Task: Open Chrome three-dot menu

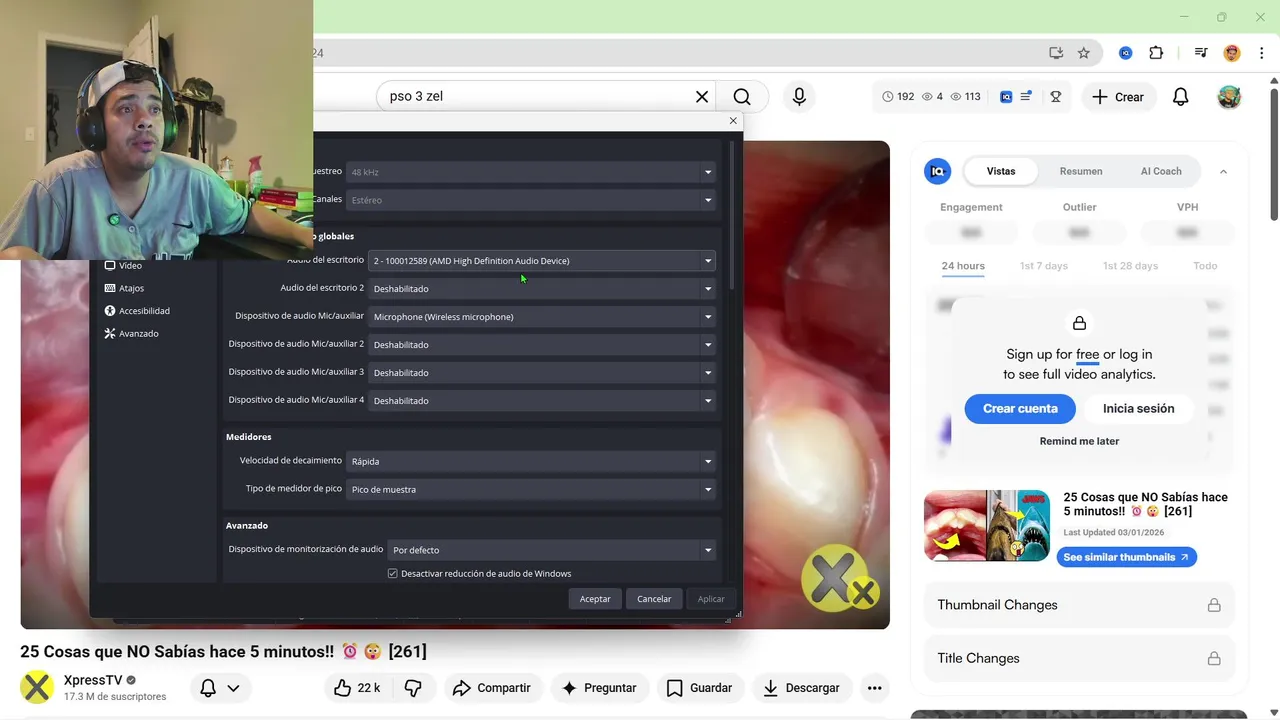Action: (x=1260, y=53)
